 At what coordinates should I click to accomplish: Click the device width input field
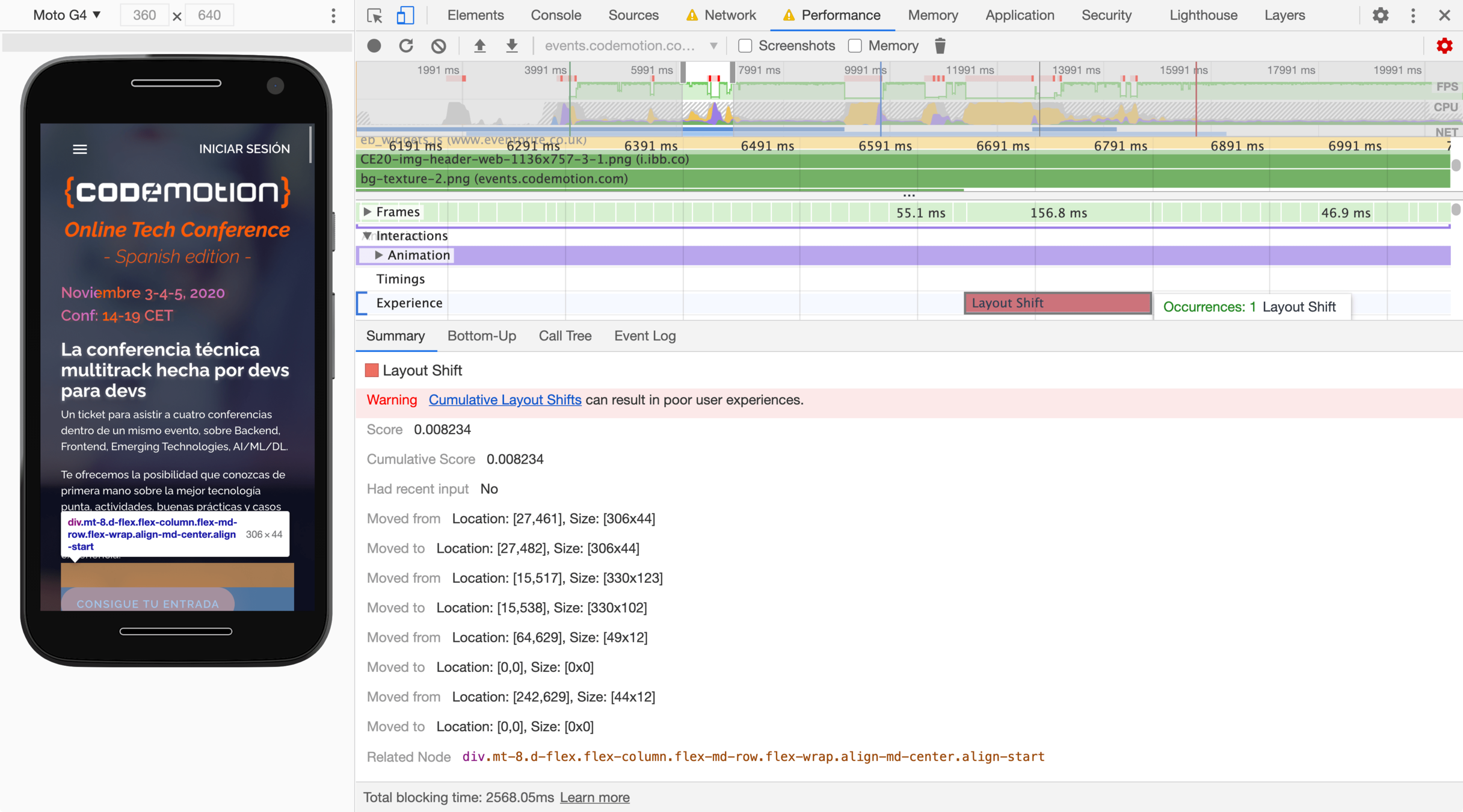click(144, 15)
